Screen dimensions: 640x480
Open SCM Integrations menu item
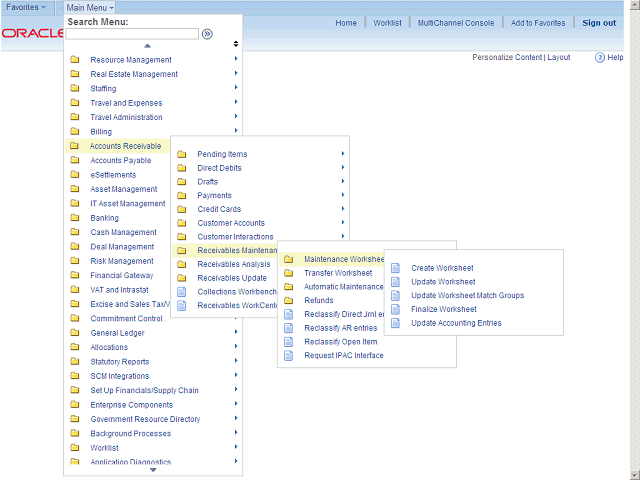(120, 376)
